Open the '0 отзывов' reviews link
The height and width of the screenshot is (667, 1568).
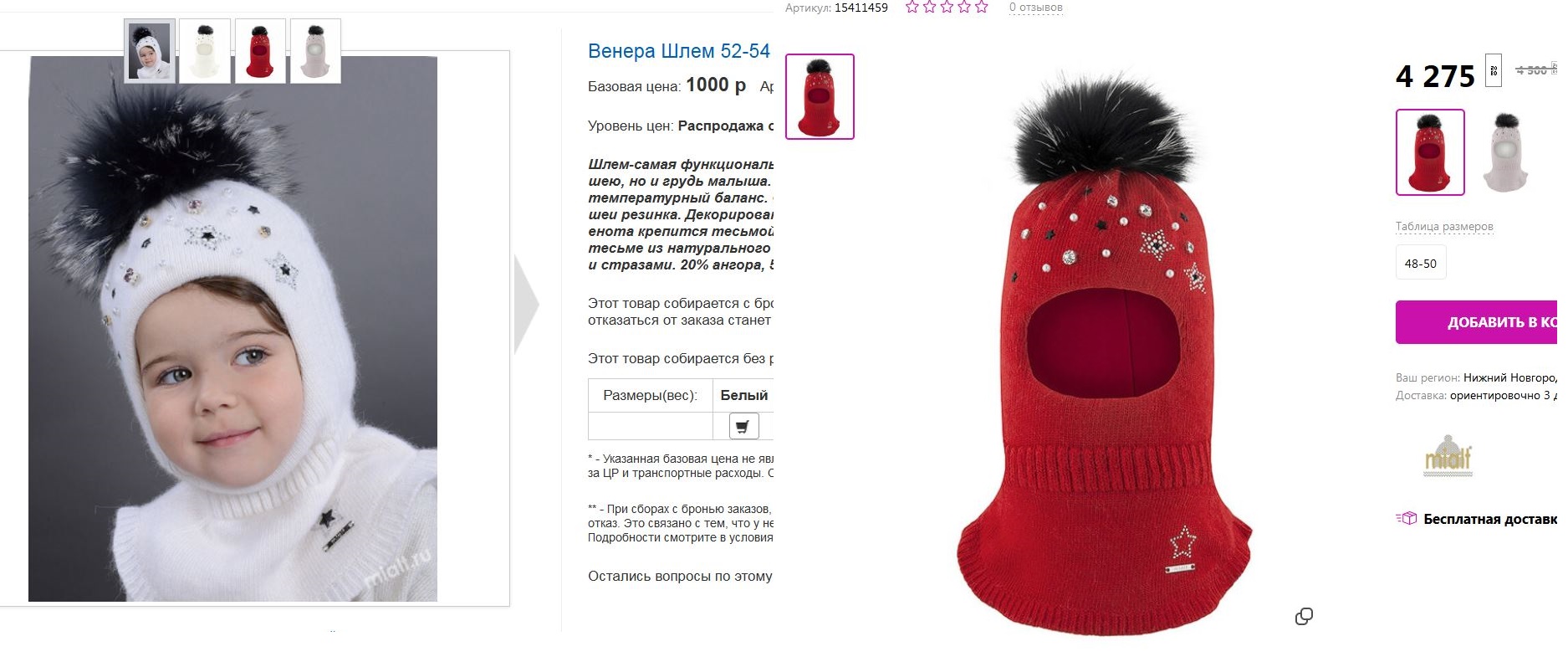(x=1036, y=8)
